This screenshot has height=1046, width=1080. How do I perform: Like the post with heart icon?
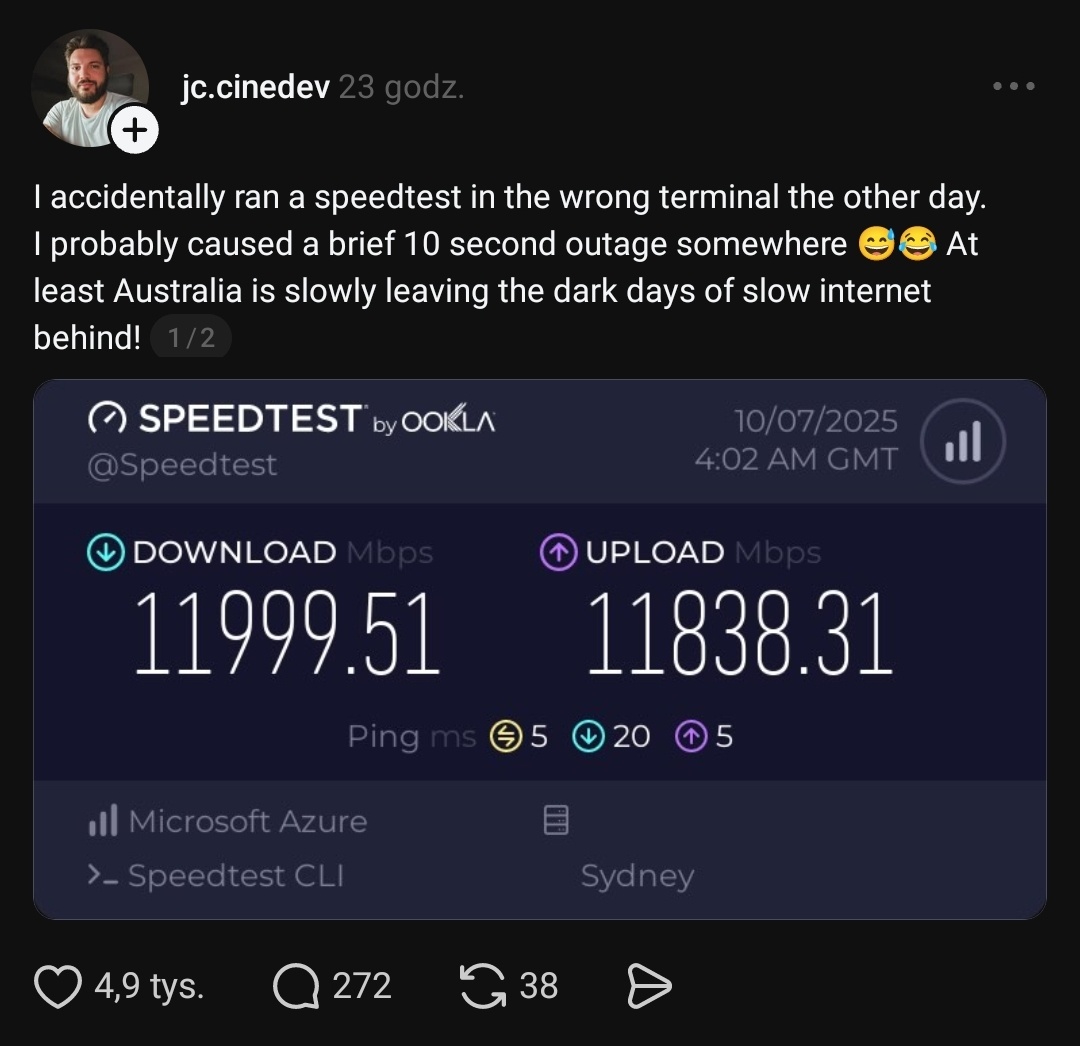click(x=58, y=987)
